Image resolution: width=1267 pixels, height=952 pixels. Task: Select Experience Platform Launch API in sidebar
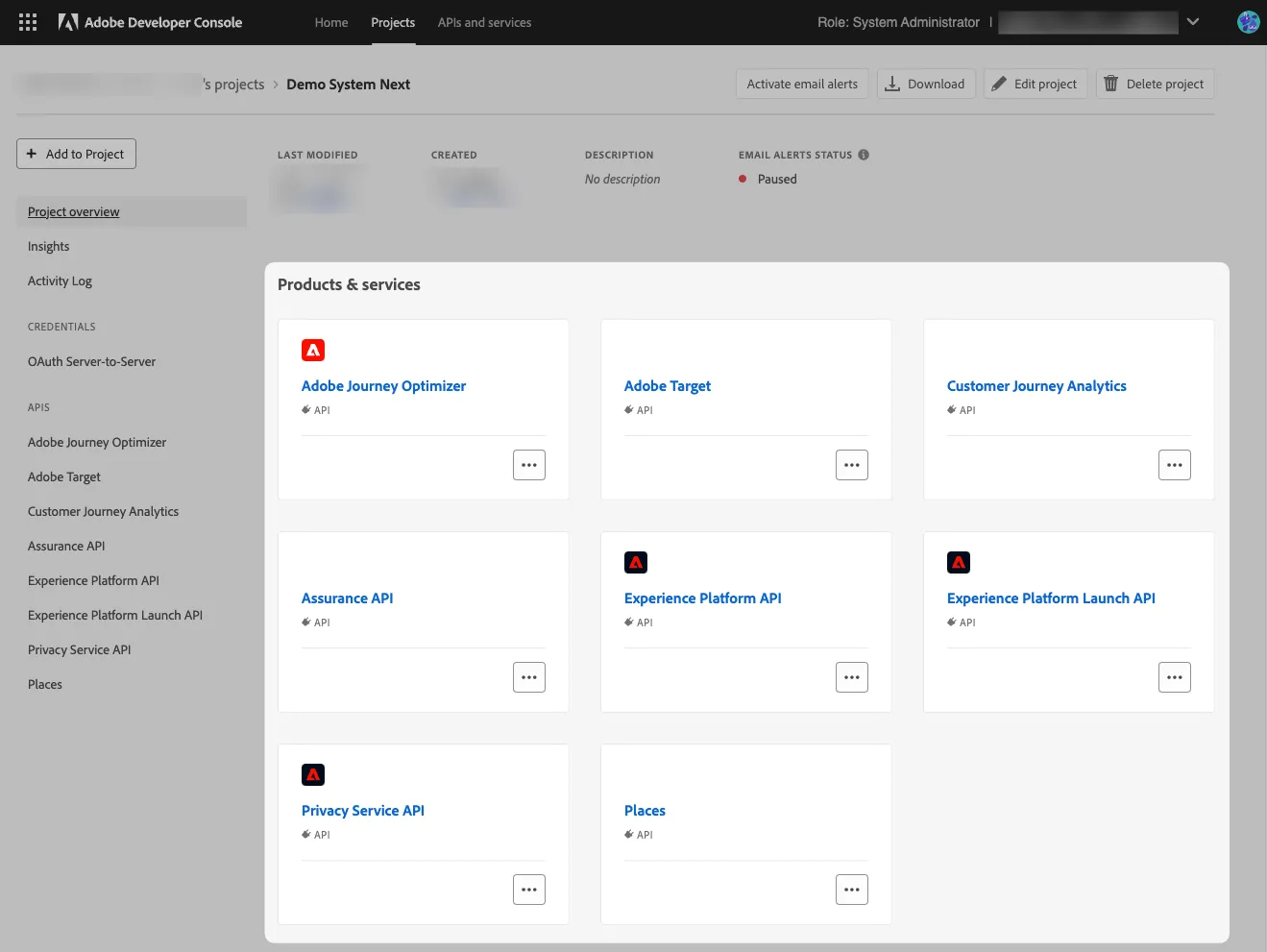click(x=115, y=616)
